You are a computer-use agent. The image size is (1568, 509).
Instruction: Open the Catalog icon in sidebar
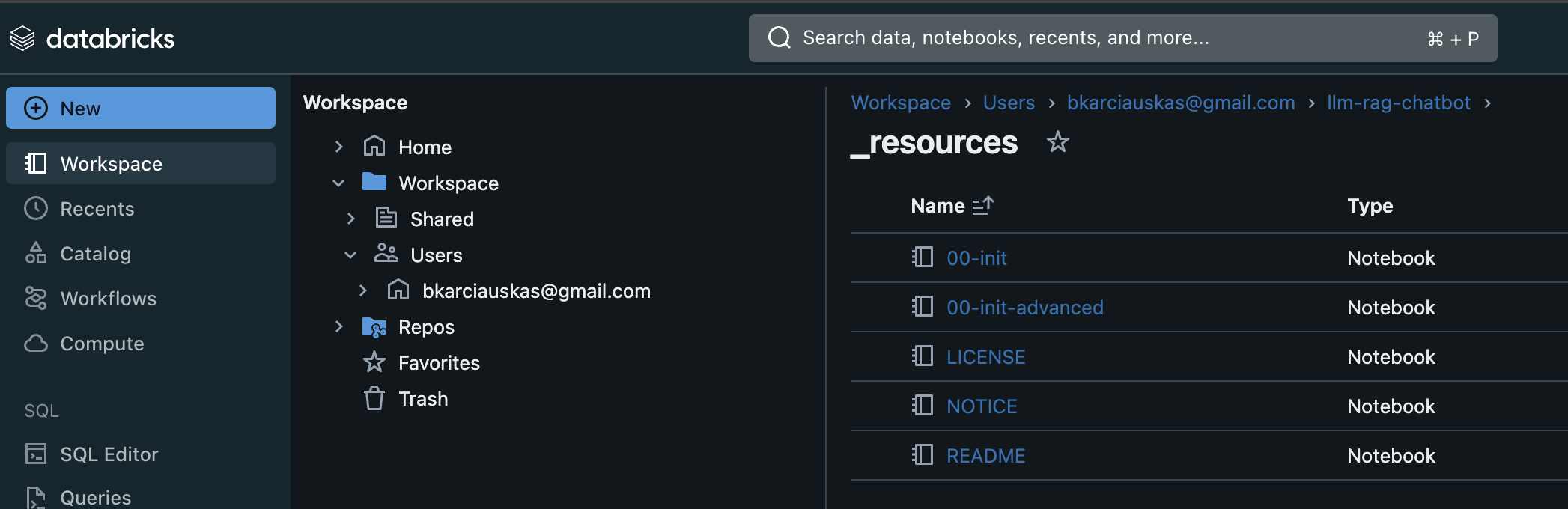click(35, 254)
